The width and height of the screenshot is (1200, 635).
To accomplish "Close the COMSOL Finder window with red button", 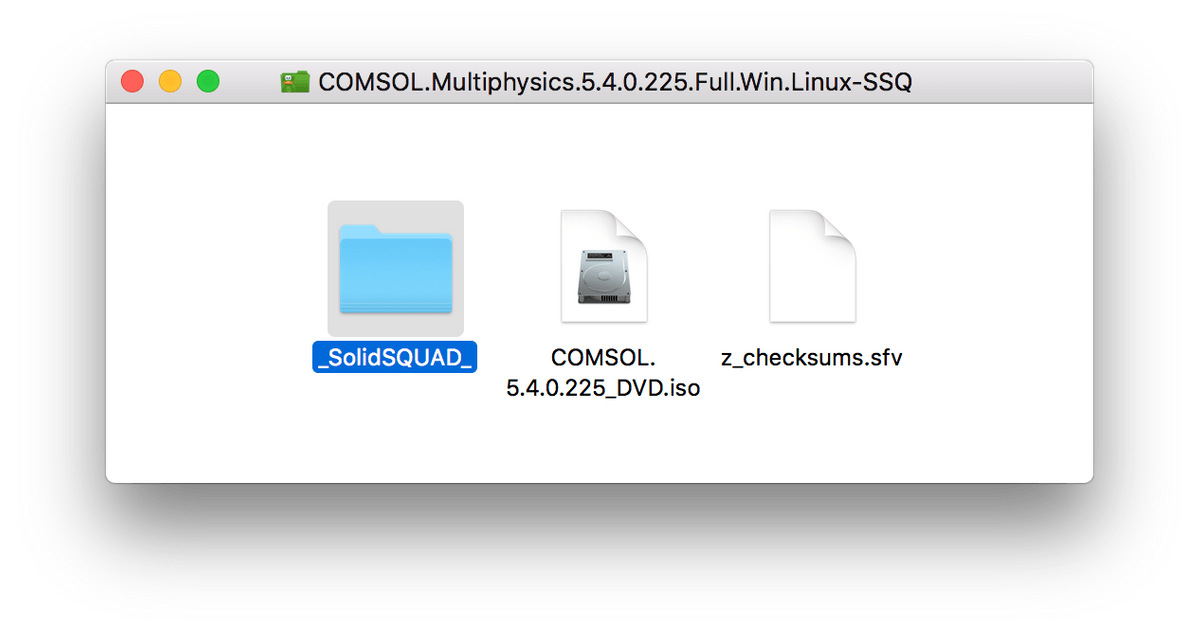I will coord(132,82).
